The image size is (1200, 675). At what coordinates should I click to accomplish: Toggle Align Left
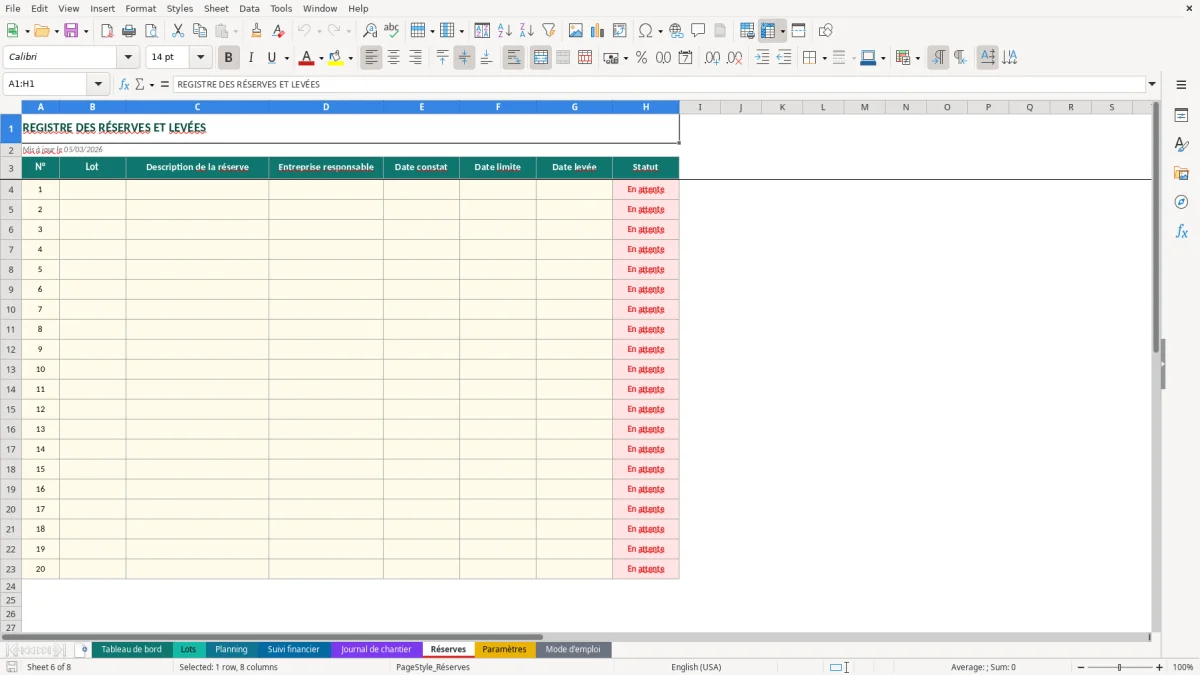371,58
